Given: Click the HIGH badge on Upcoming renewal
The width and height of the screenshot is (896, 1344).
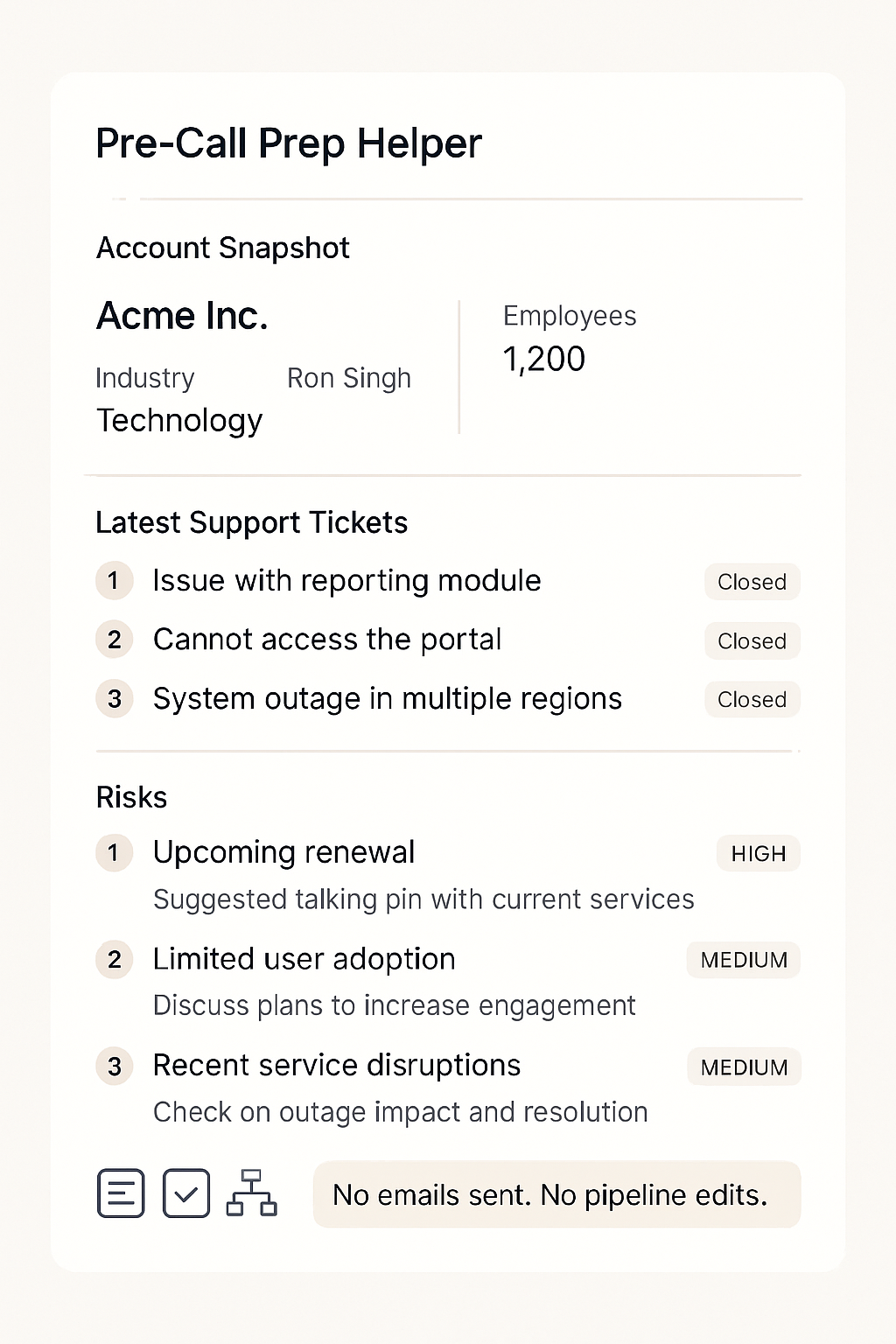Looking at the screenshot, I should tap(758, 854).
